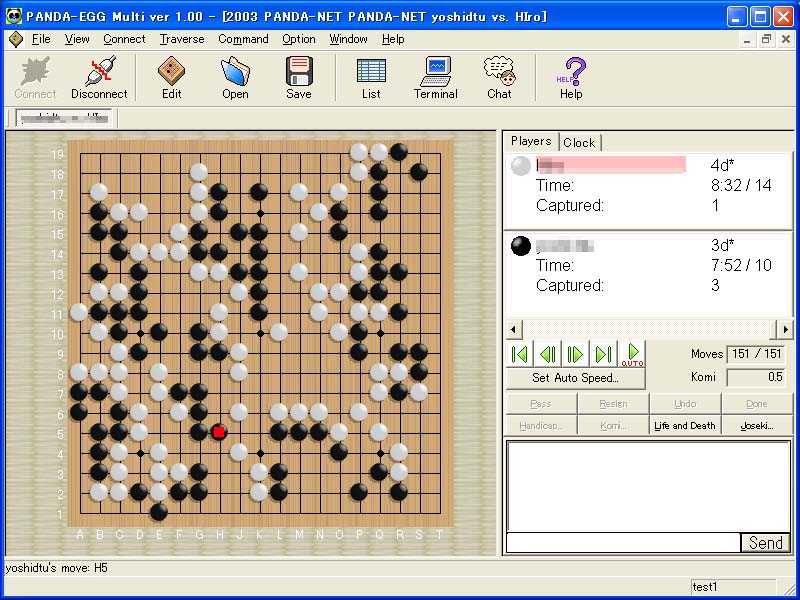Viewport: 800px width, 600px height.
Task: Open the Traverse menu
Action: point(181,39)
